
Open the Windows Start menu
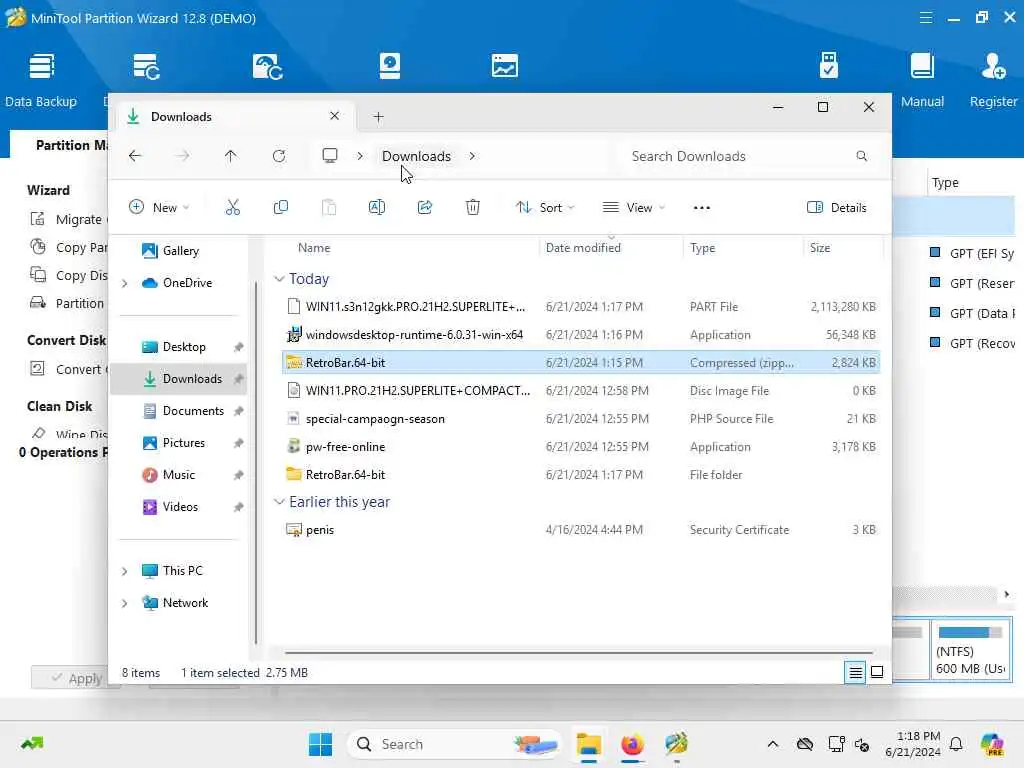click(320, 744)
